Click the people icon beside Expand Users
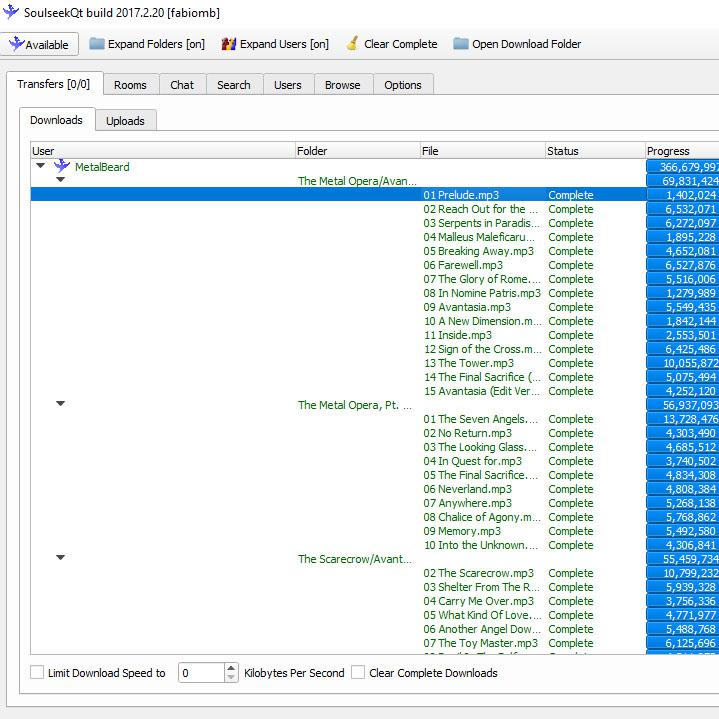Screen dimensions: 719x719 pyautogui.click(x=229, y=44)
